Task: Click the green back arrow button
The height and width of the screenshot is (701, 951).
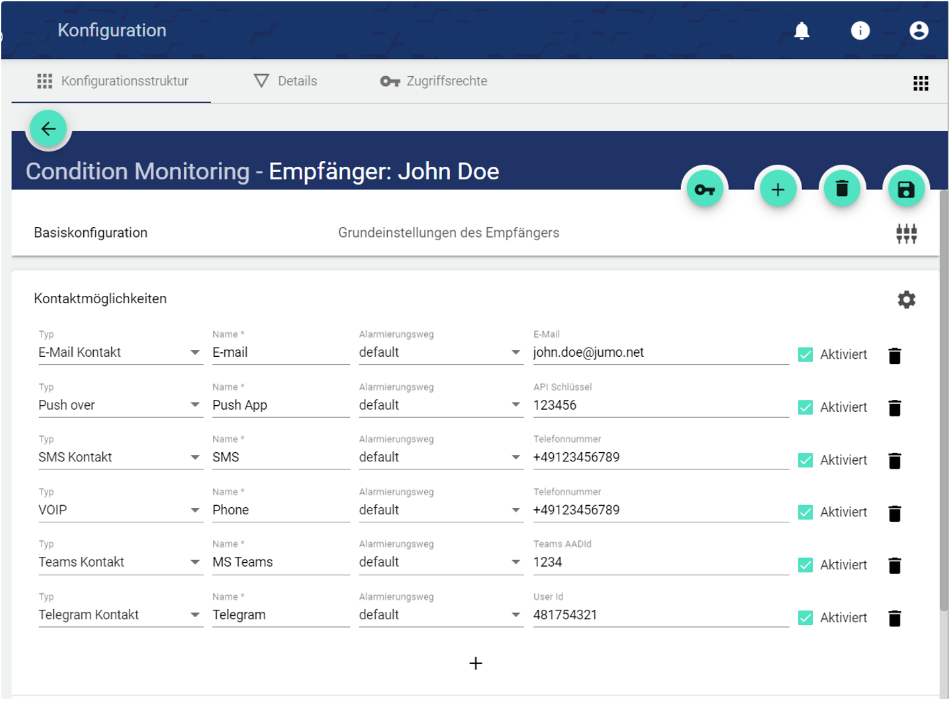Action: [x=48, y=129]
